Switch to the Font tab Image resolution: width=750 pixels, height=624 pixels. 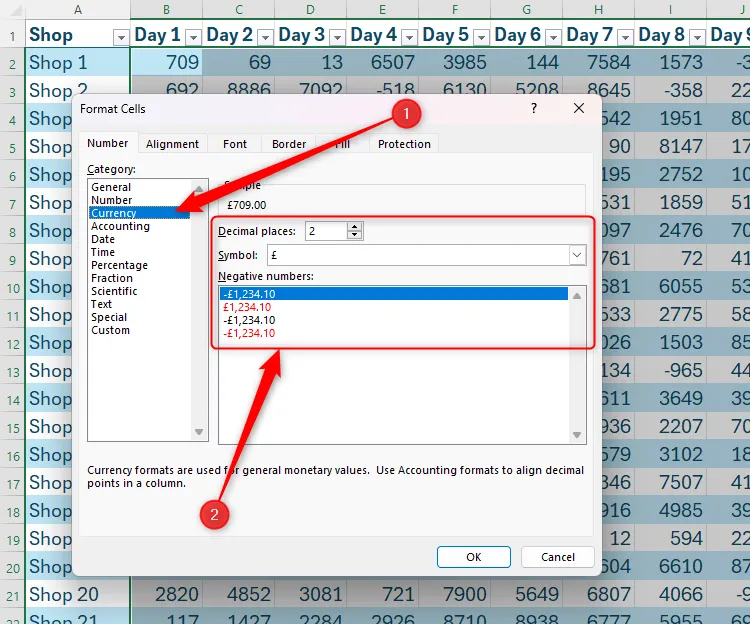235,144
